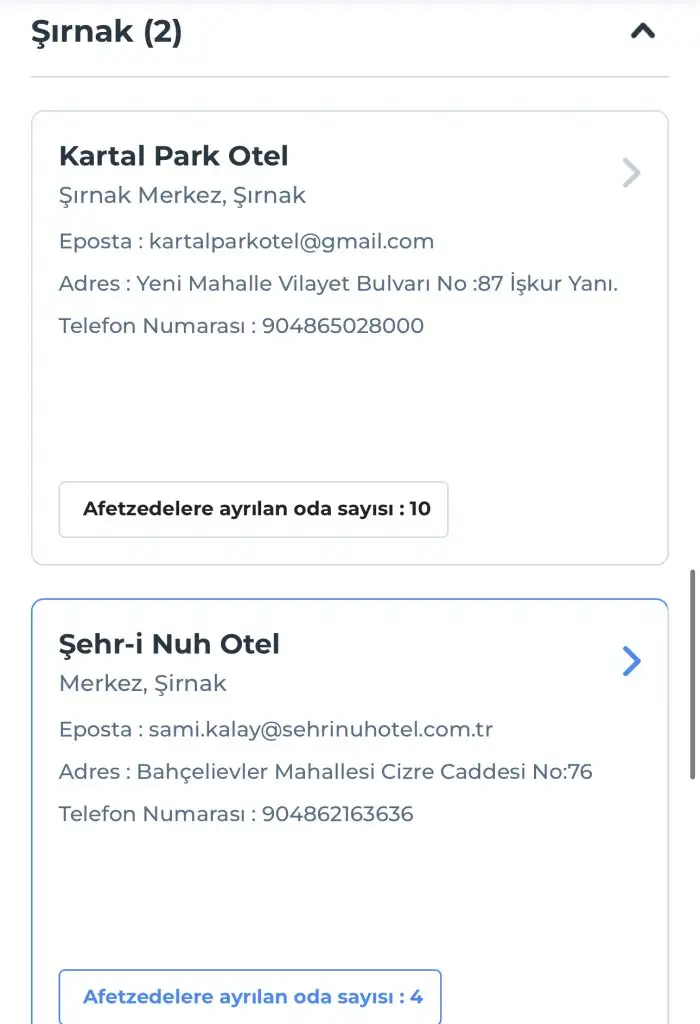The height and width of the screenshot is (1024, 700).
Task: Click empty area of Kartal Park card
Action: point(350,410)
